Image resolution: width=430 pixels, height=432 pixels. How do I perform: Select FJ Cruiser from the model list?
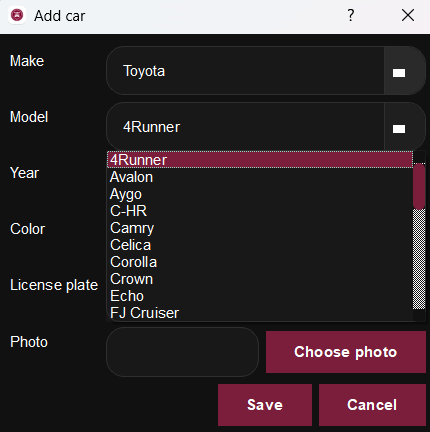pyautogui.click(x=260, y=313)
